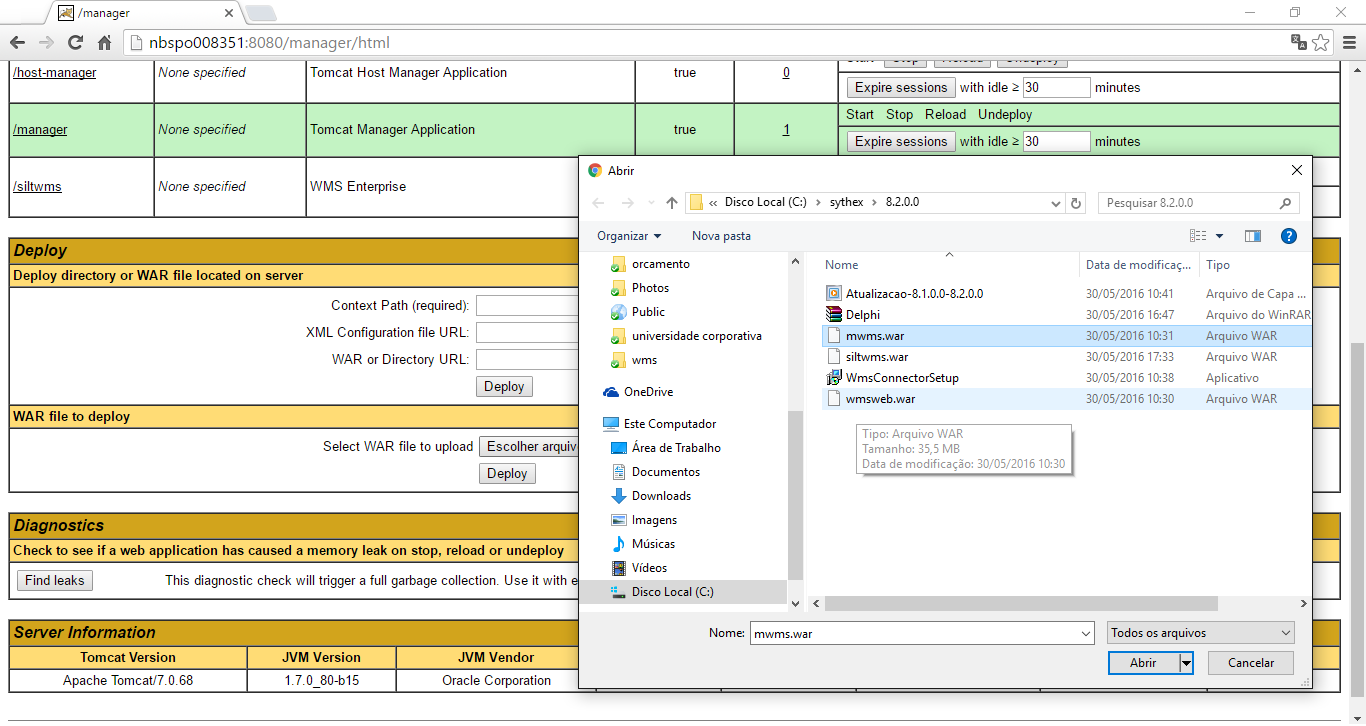Screen dimensions: 1366x726
Task: Click the Find leaks button
Action: (x=55, y=580)
